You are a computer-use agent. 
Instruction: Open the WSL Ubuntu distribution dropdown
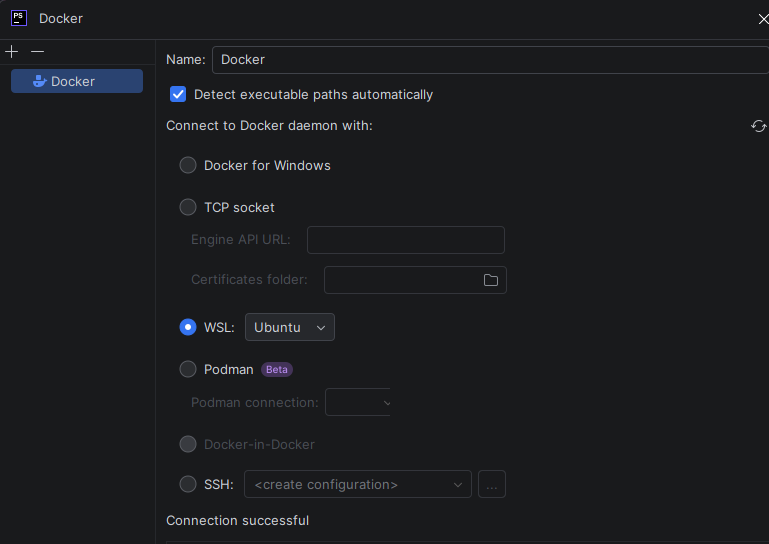[290, 327]
